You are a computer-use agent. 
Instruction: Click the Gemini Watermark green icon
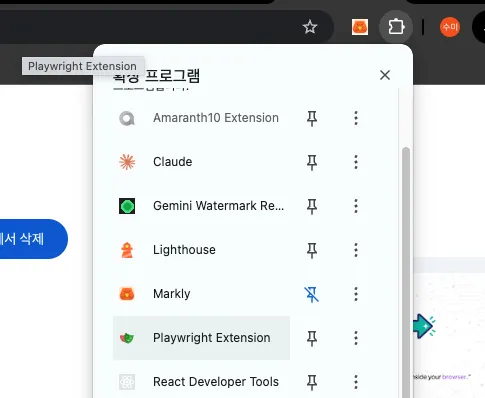[127, 206]
